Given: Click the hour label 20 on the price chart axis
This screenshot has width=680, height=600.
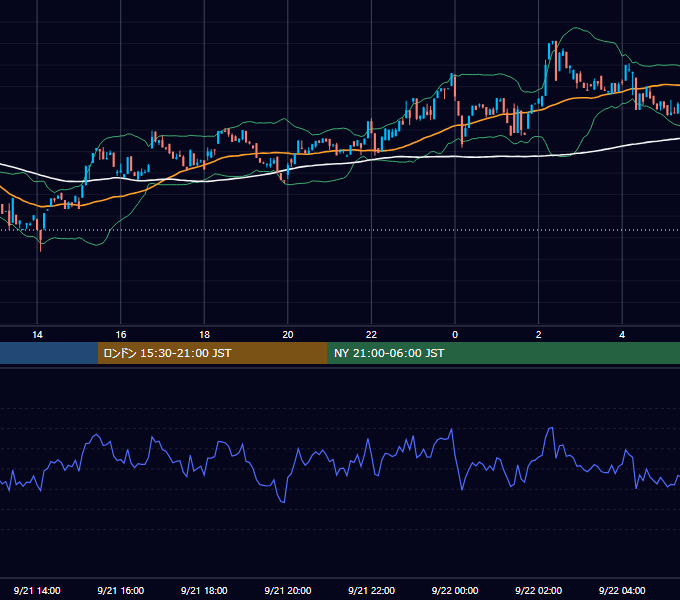Looking at the screenshot, I should point(288,335).
